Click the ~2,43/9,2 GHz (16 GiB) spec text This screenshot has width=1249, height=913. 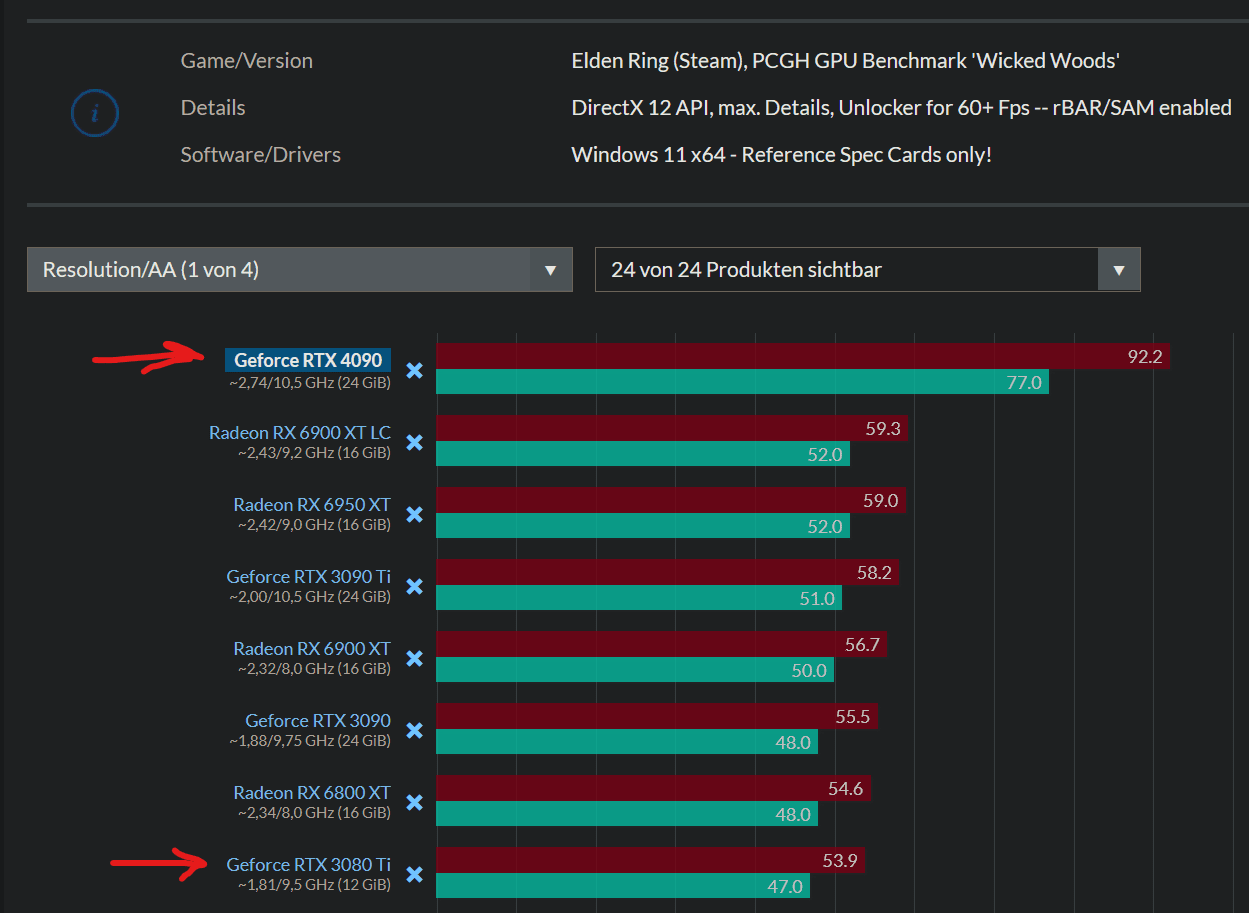point(314,453)
